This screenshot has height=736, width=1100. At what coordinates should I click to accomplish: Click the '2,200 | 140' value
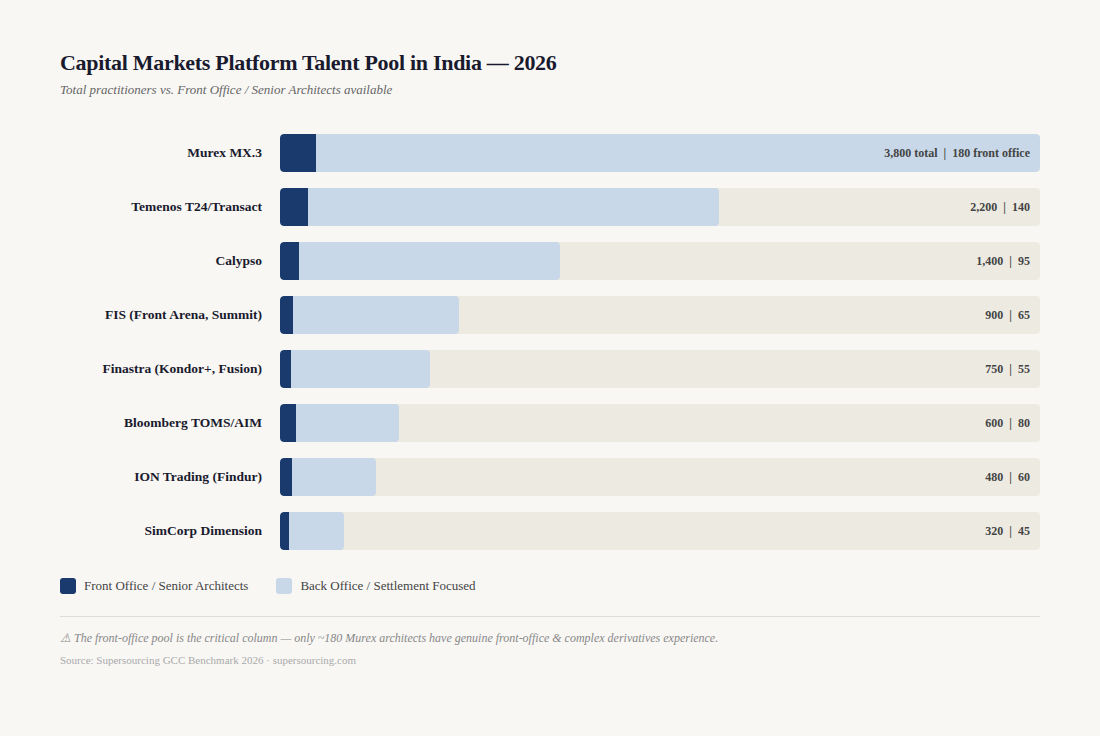click(x=1000, y=207)
